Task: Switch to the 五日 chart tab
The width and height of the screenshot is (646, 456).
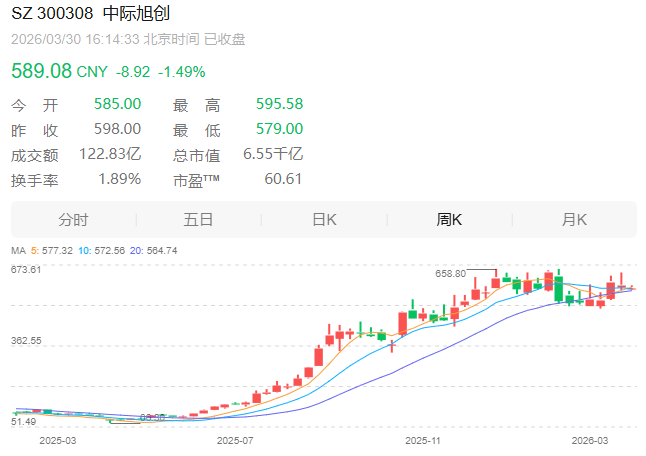Action: (199, 220)
